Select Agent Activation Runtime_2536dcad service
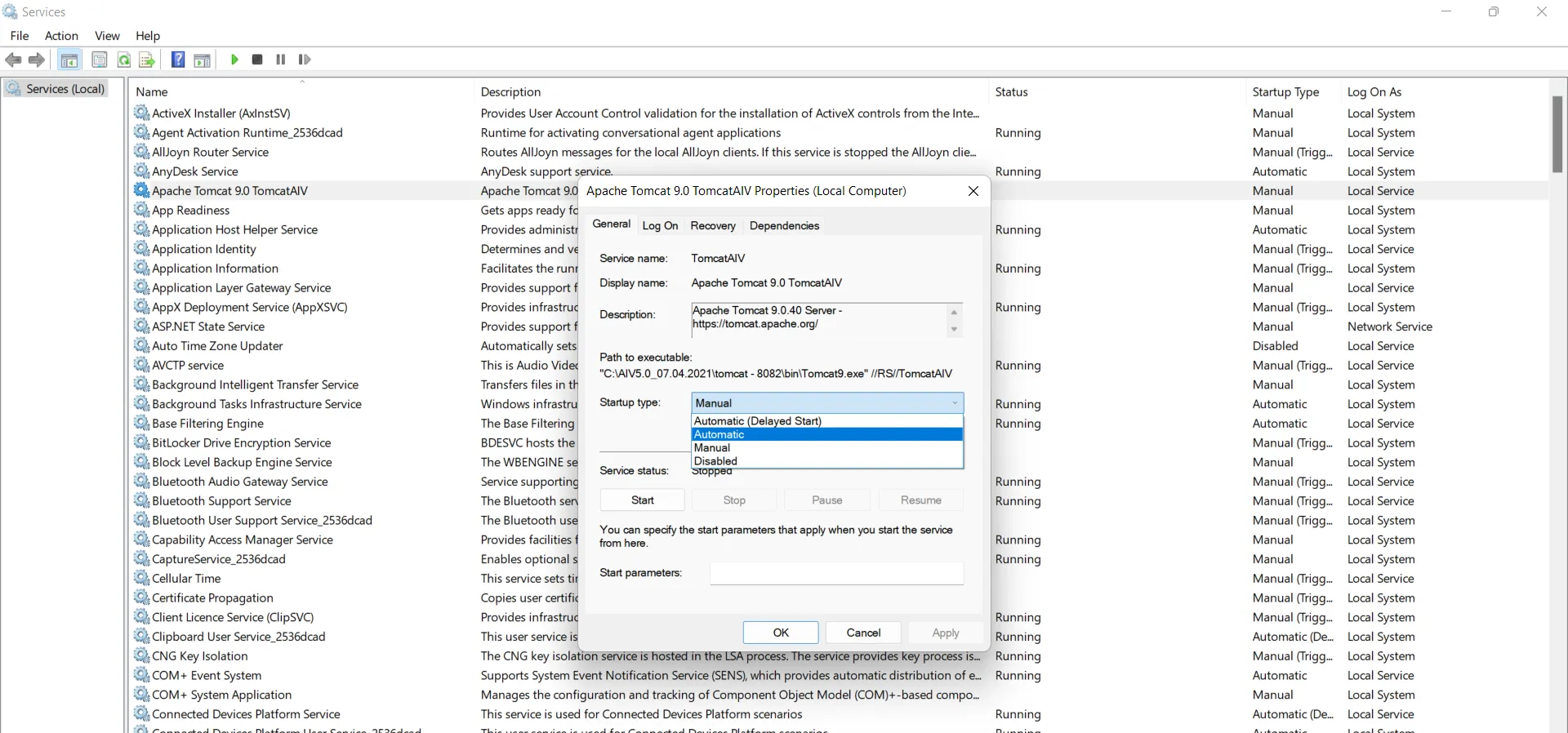This screenshot has width=1568, height=733. point(840,132)
